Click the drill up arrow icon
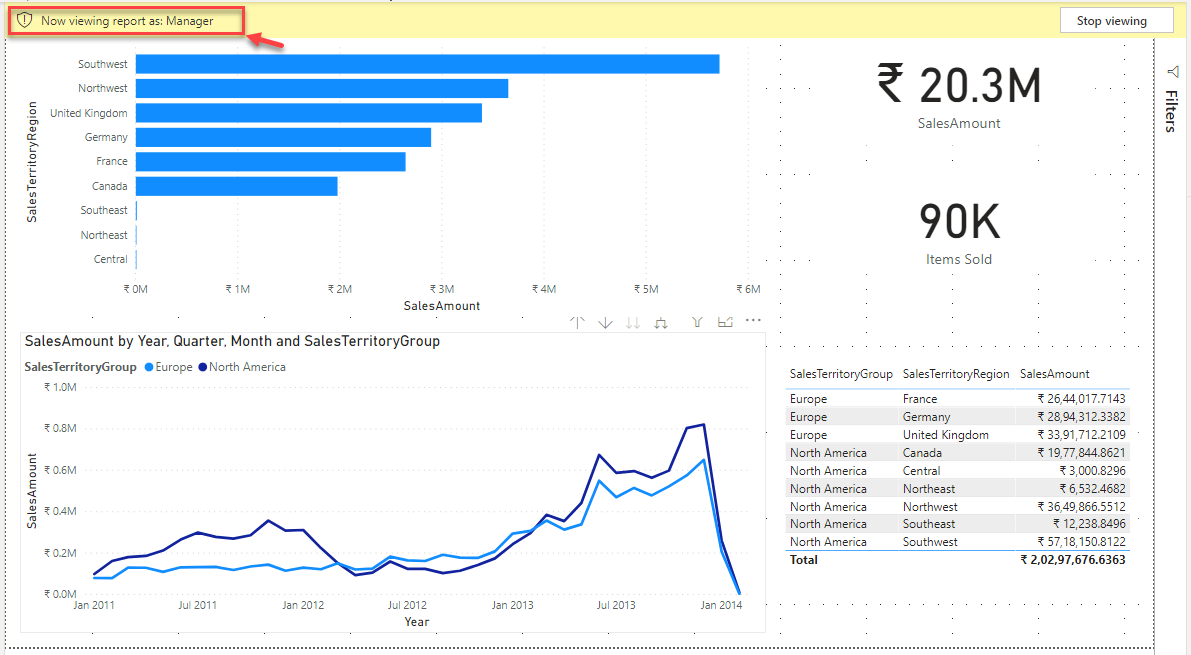Screen dimensions: 1191x655 (x=577, y=323)
